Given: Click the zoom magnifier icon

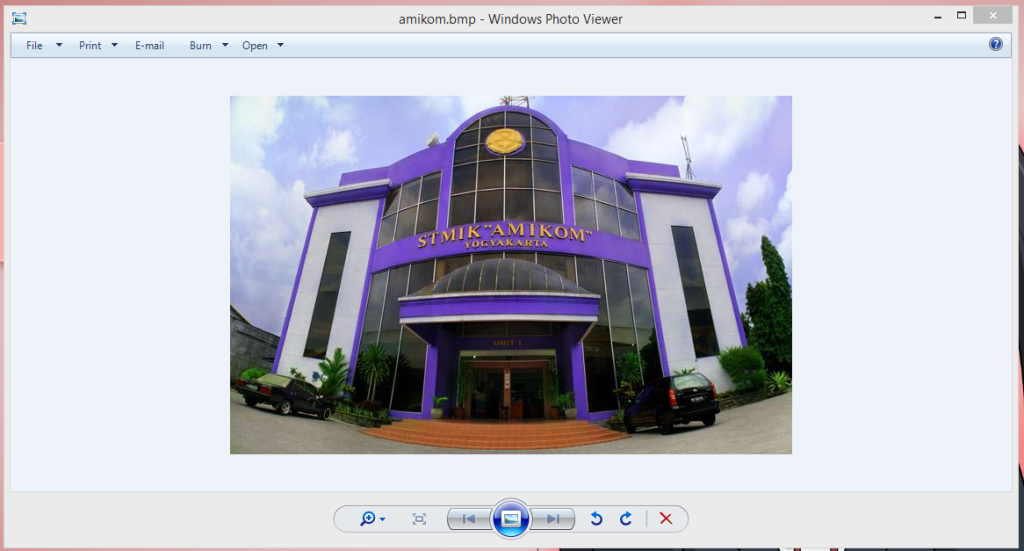Looking at the screenshot, I should click(x=368, y=518).
